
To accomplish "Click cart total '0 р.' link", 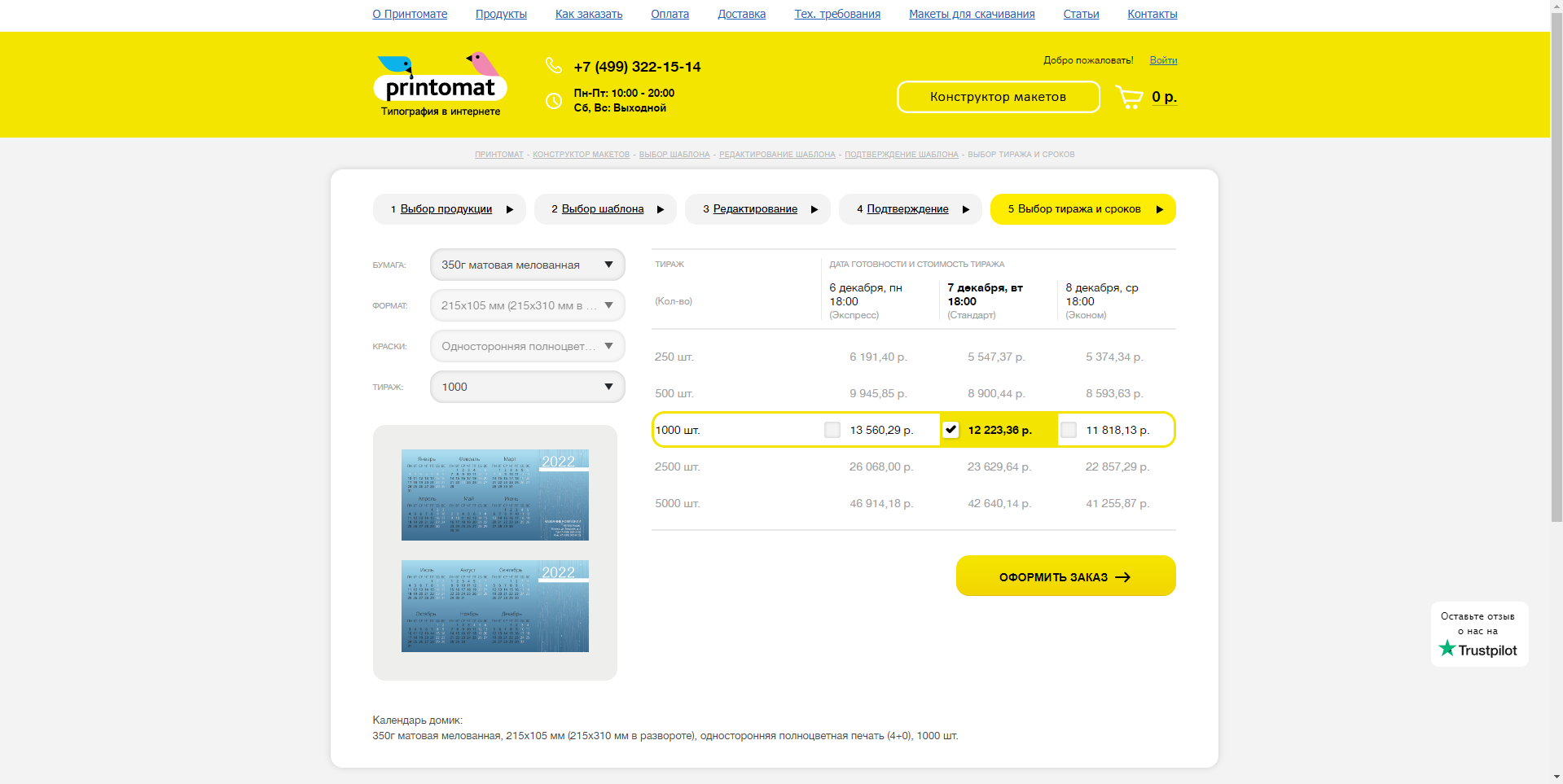I will tap(1164, 97).
